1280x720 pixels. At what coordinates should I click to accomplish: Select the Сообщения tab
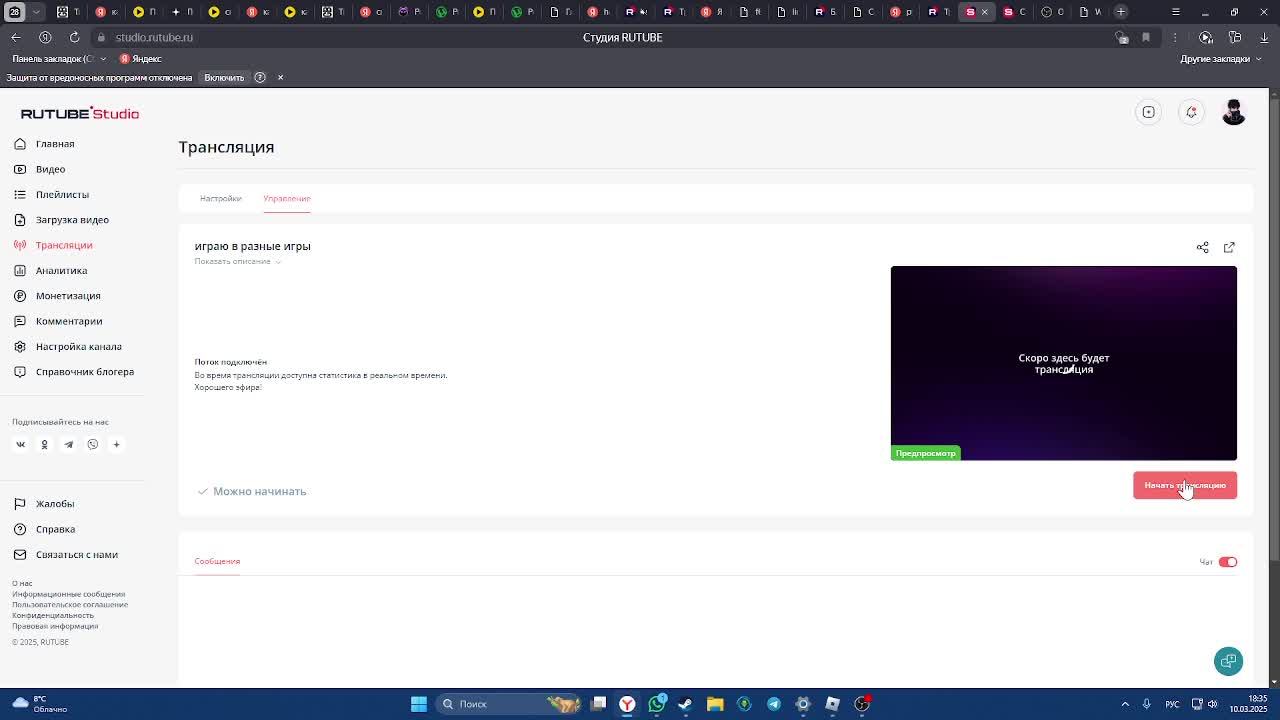[217, 561]
